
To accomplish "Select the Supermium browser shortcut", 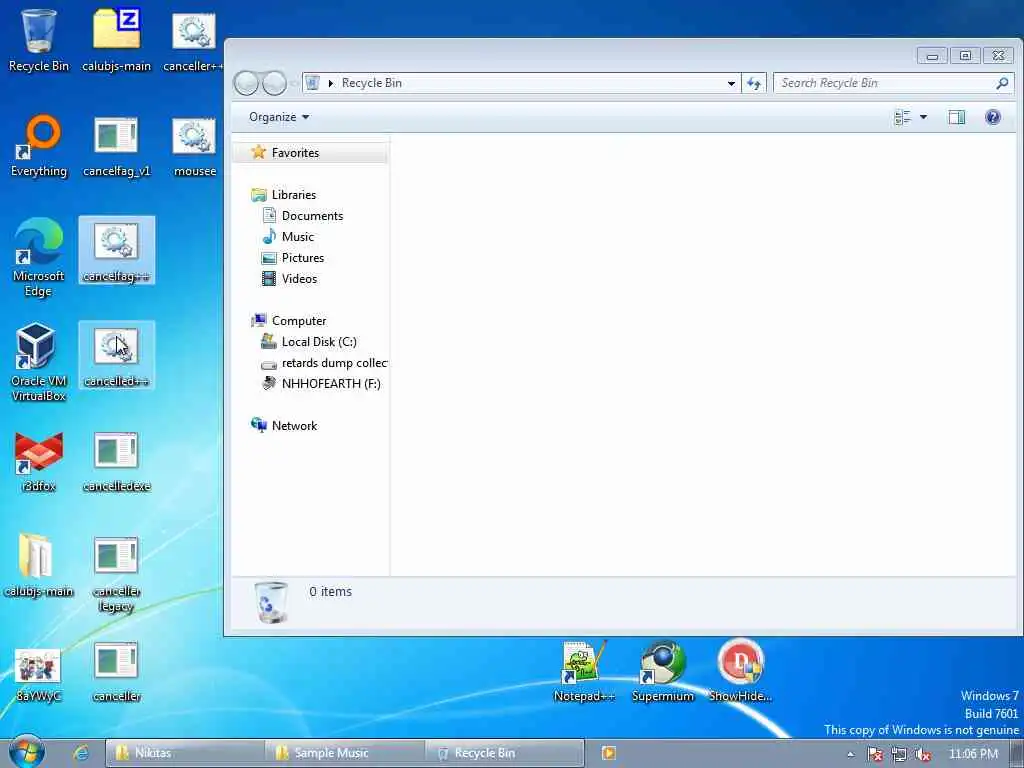I will click(x=662, y=673).
